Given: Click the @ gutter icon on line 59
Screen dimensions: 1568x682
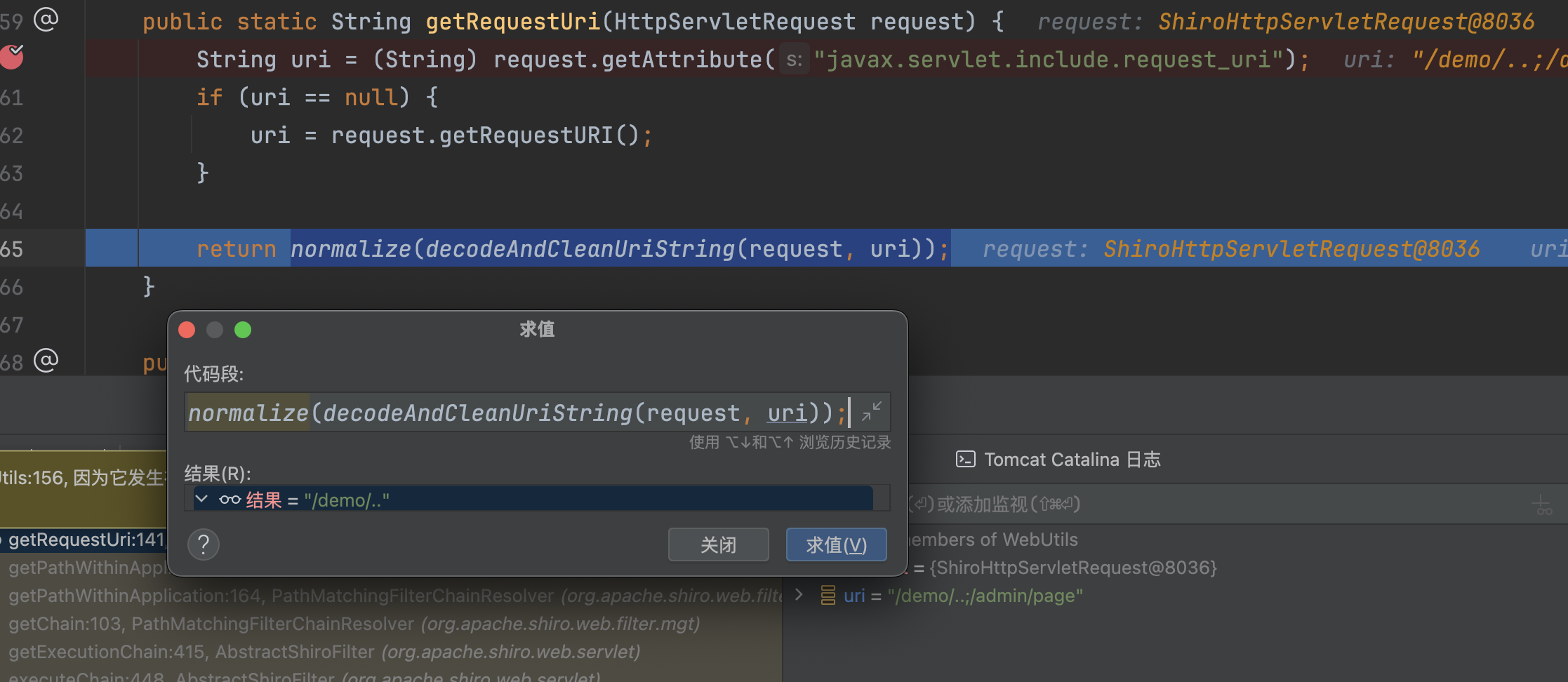Looking at the screenshot, I should tap(46, 20).
